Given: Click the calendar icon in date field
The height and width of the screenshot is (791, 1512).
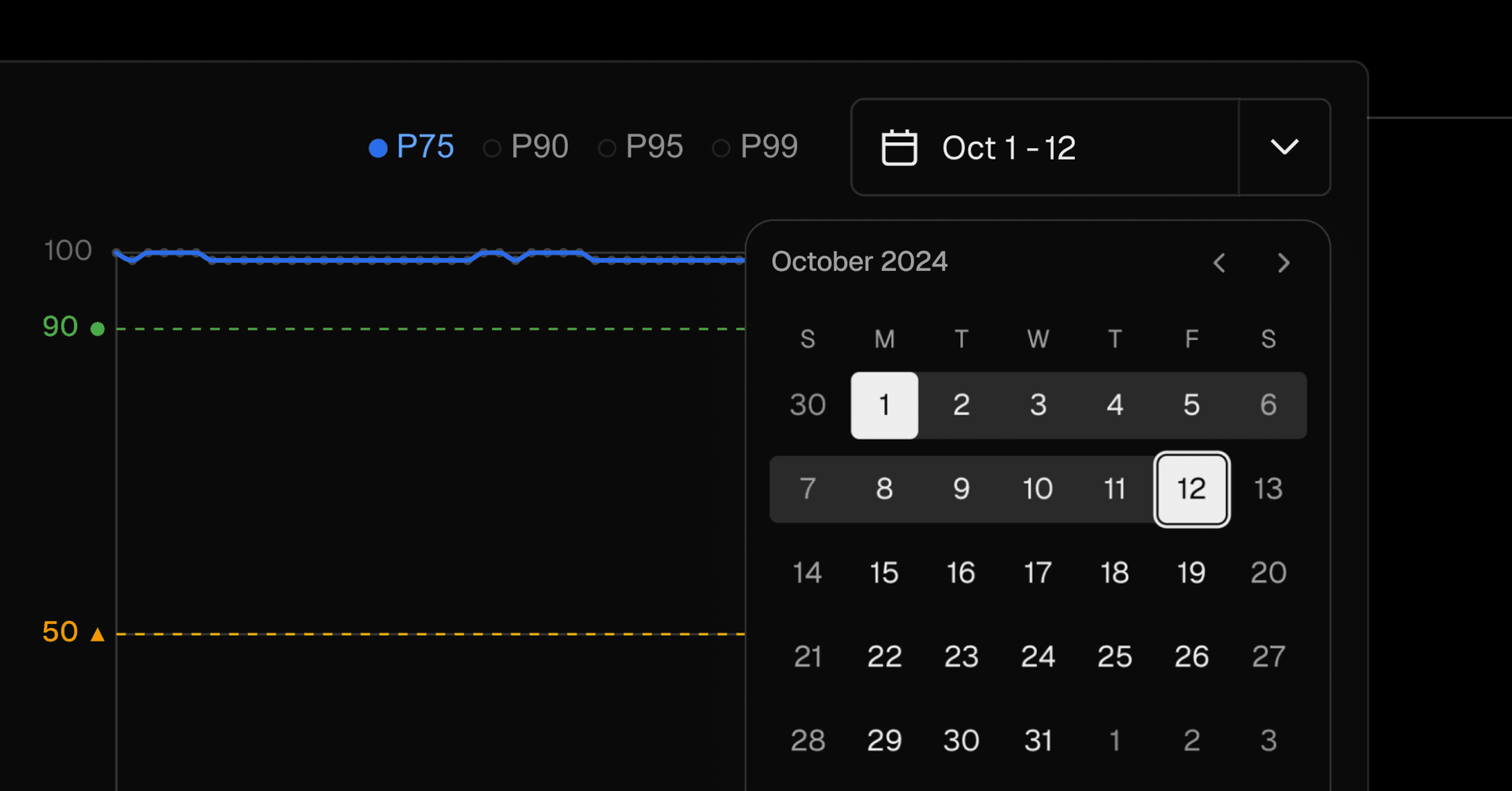Looking at the screenshot, I should (899, 147).
